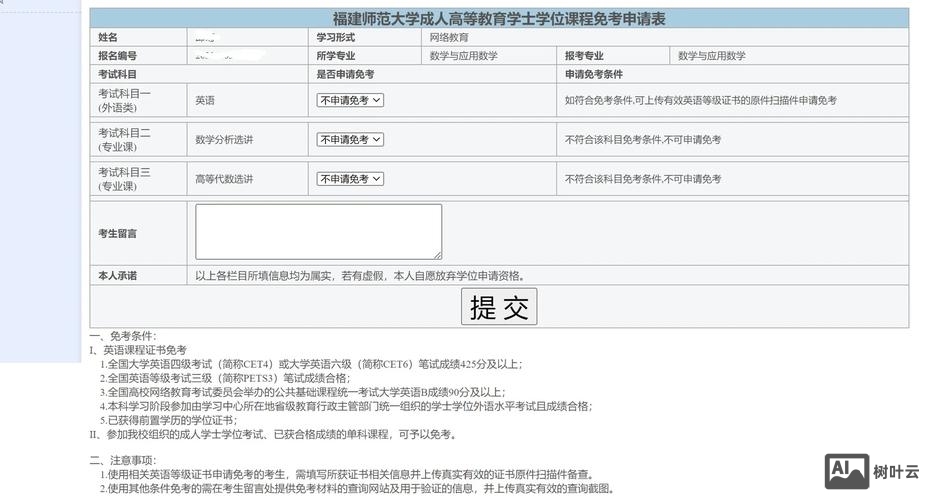Click the 考试科目一(外语类) label
Image resolution: width=927 pixels, height=500 pixels.
[124, 100]
